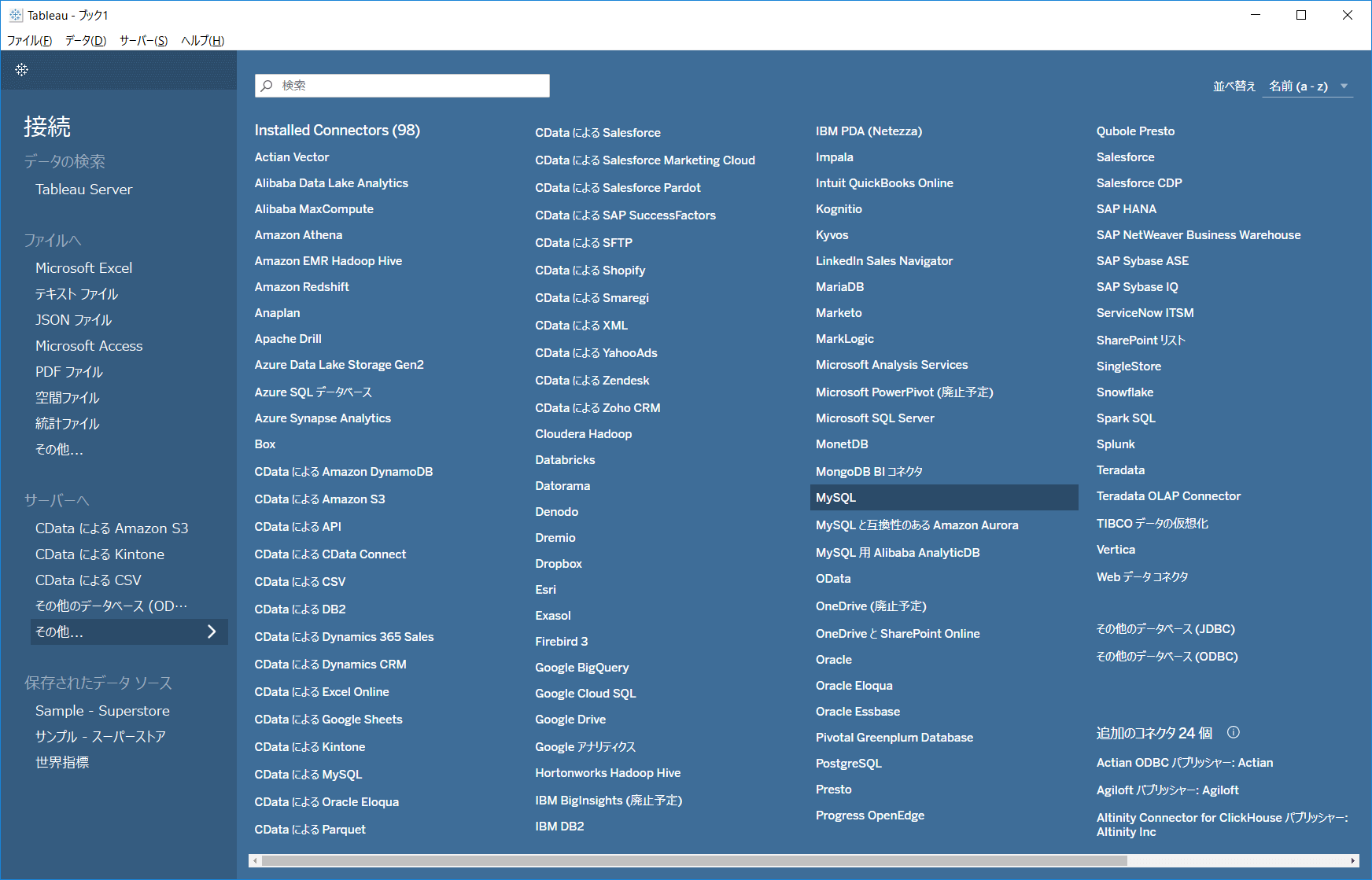
Task: Choose Altinity Connector for ClickHouse
Action: (x=1223, y=825)
